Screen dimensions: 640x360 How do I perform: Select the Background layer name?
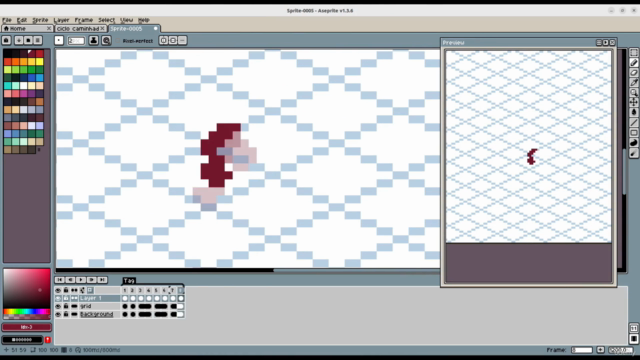(96, 314)
